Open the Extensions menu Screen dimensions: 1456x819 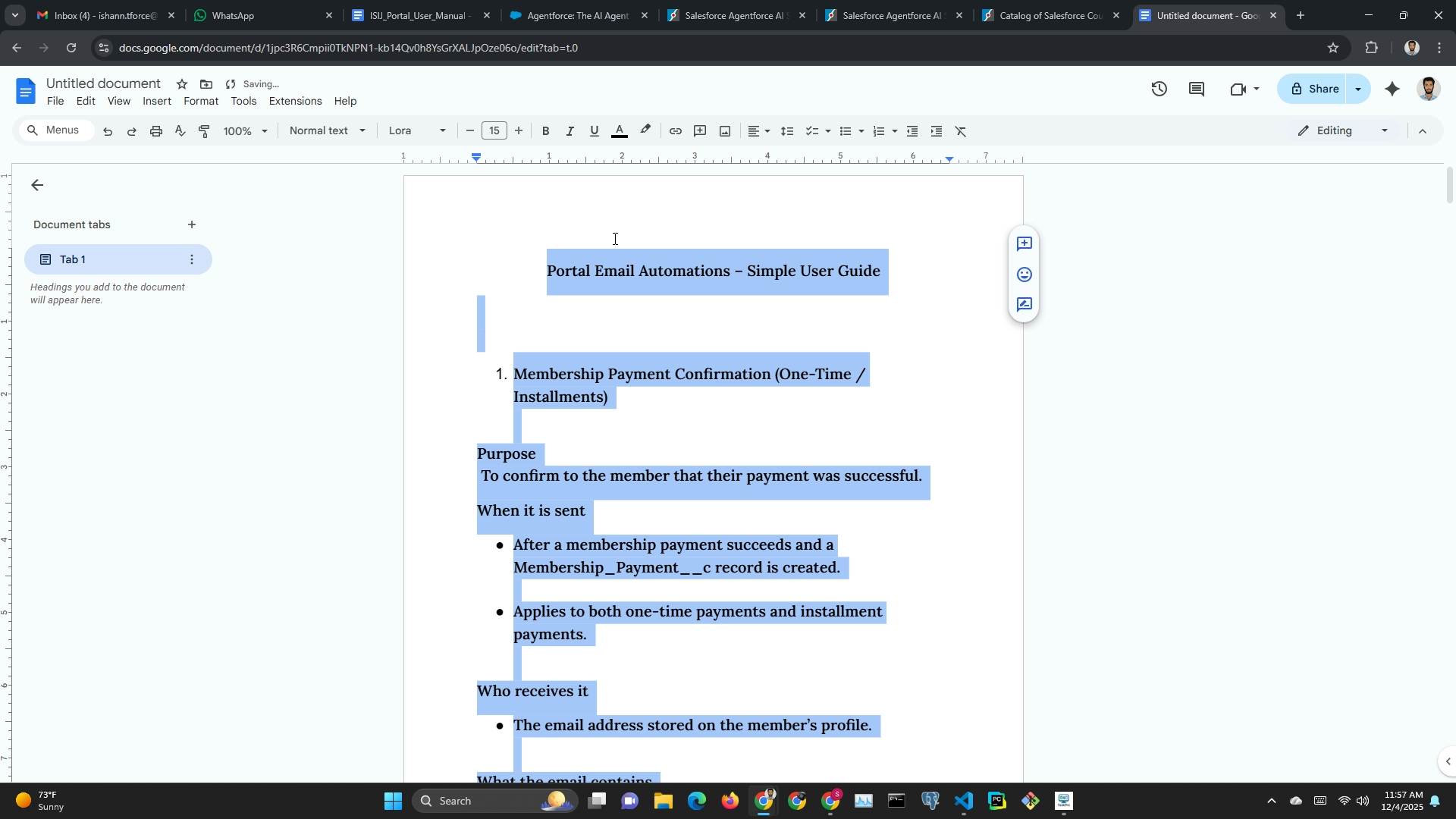pos(295,101)
